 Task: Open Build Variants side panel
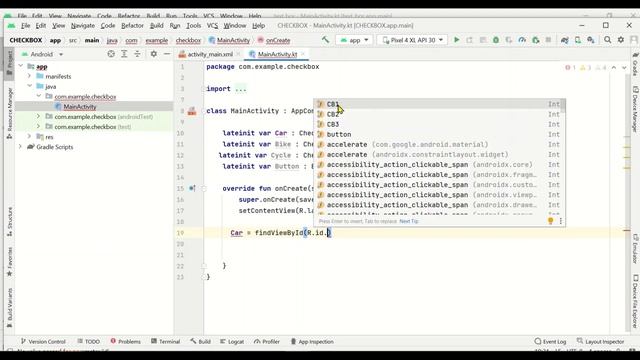pos(9,307)
